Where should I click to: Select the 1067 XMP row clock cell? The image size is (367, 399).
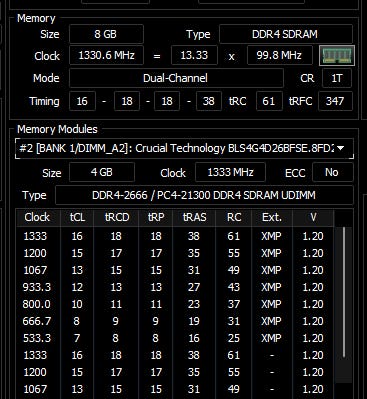point(35,270)
